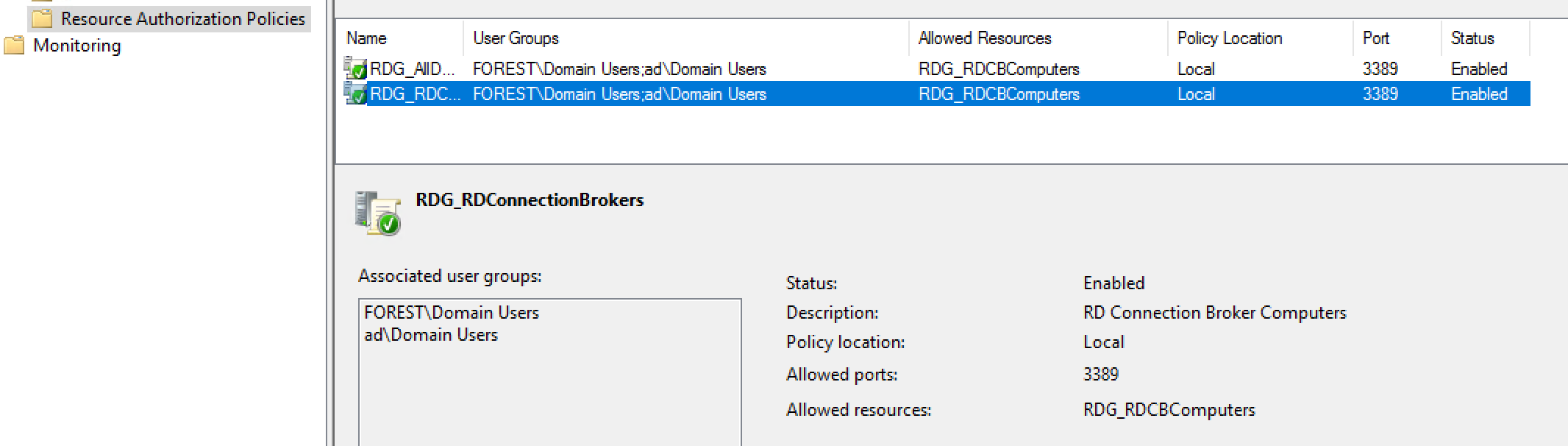
Task: Click FOREST\Domain Users in associated groups box
Action: 452,313
